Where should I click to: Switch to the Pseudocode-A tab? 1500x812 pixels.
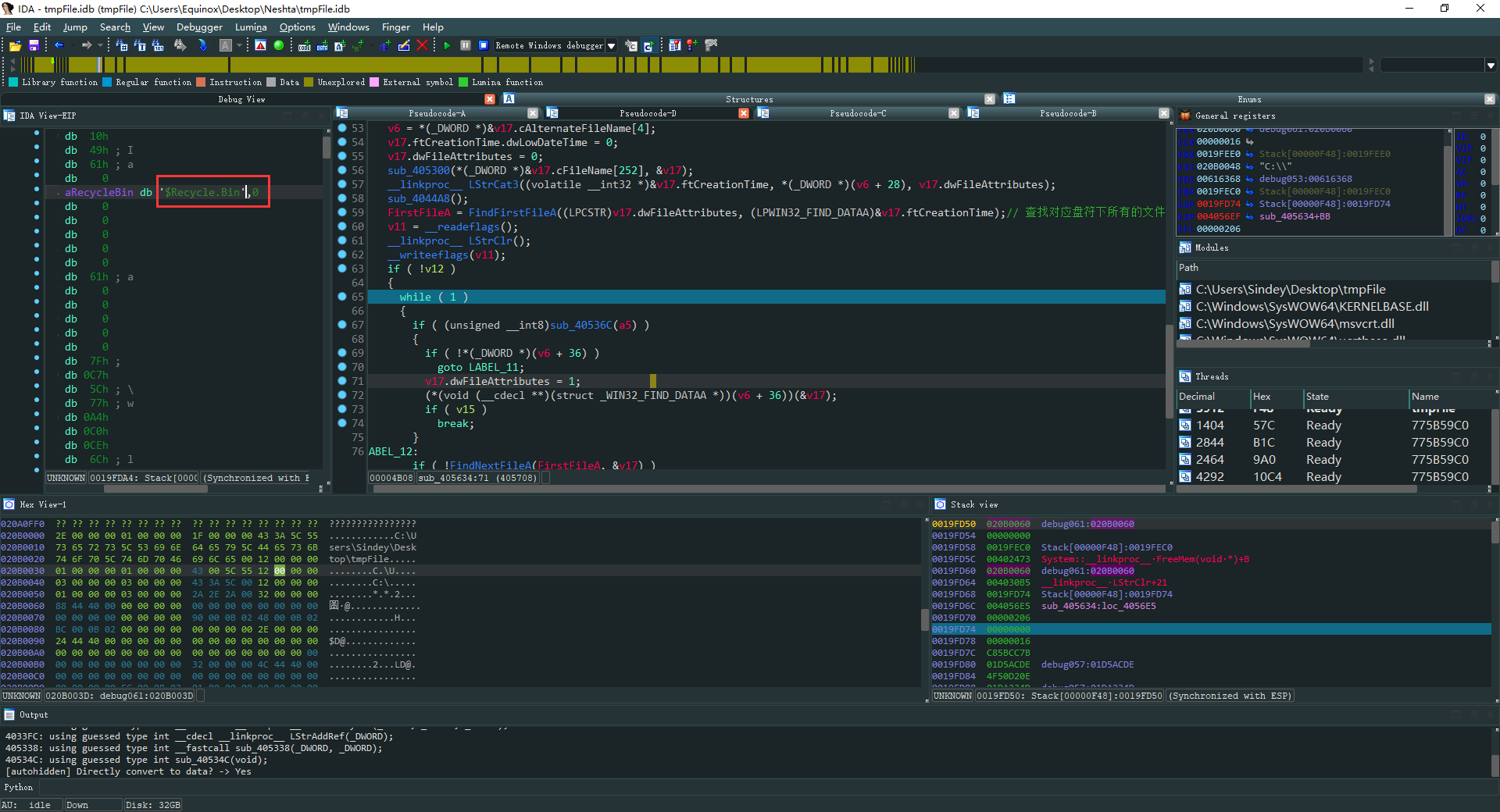click(437, 113)
